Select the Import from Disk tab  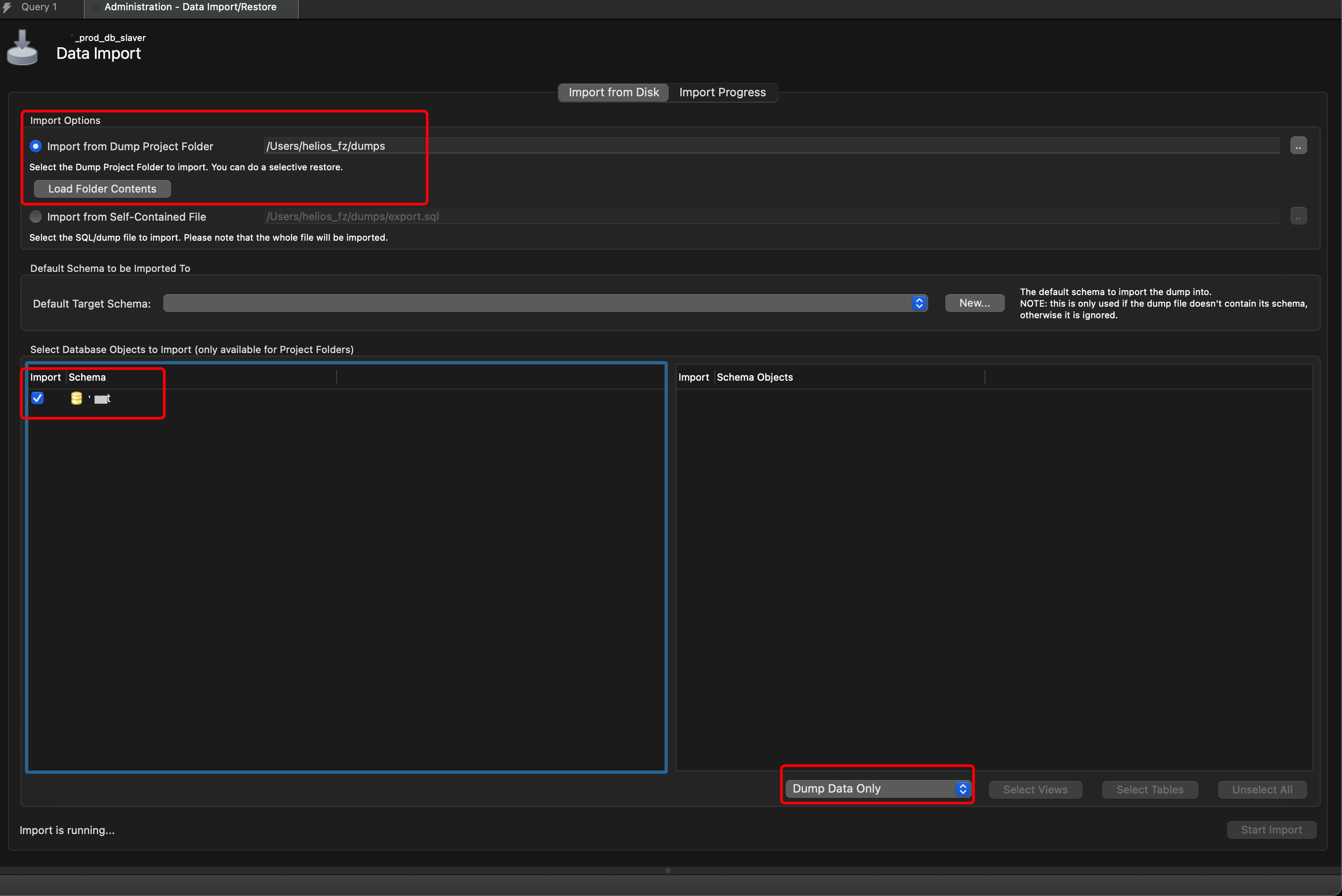click(x=613, y=93)
